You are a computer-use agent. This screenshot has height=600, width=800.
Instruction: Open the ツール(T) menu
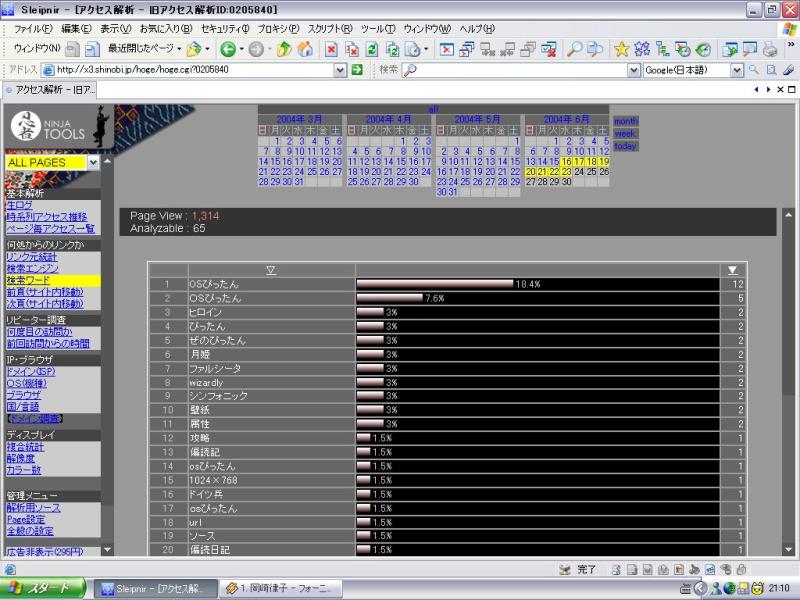[x=378, y=29]
